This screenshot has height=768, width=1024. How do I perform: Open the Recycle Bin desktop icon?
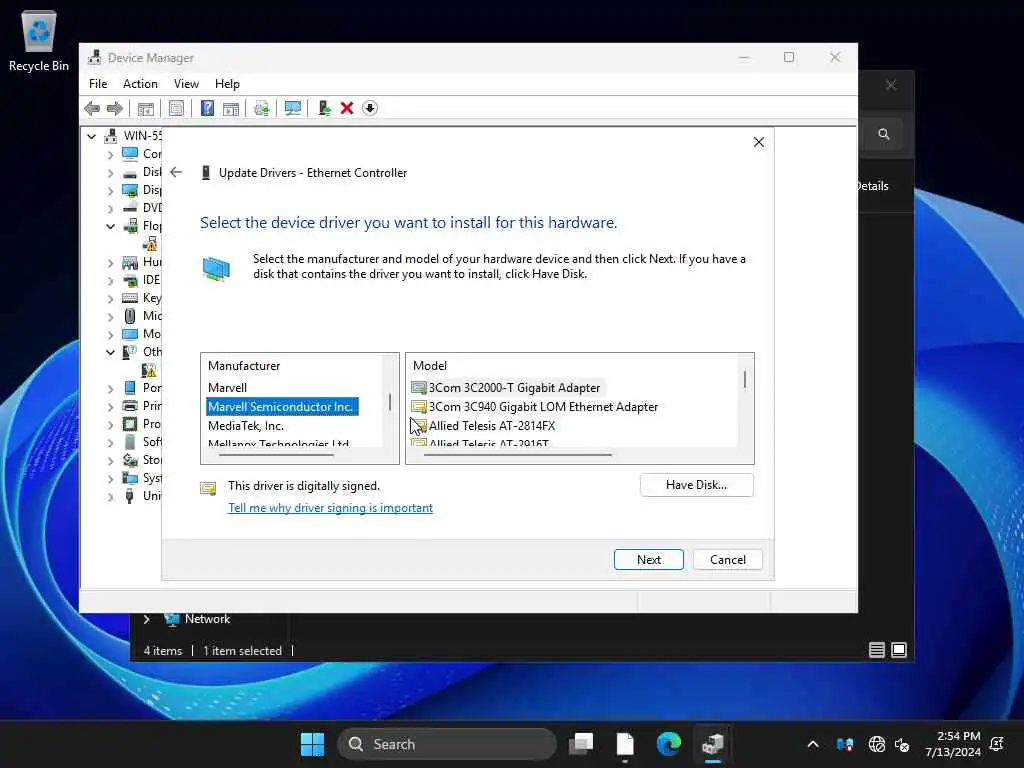point(39,41)
